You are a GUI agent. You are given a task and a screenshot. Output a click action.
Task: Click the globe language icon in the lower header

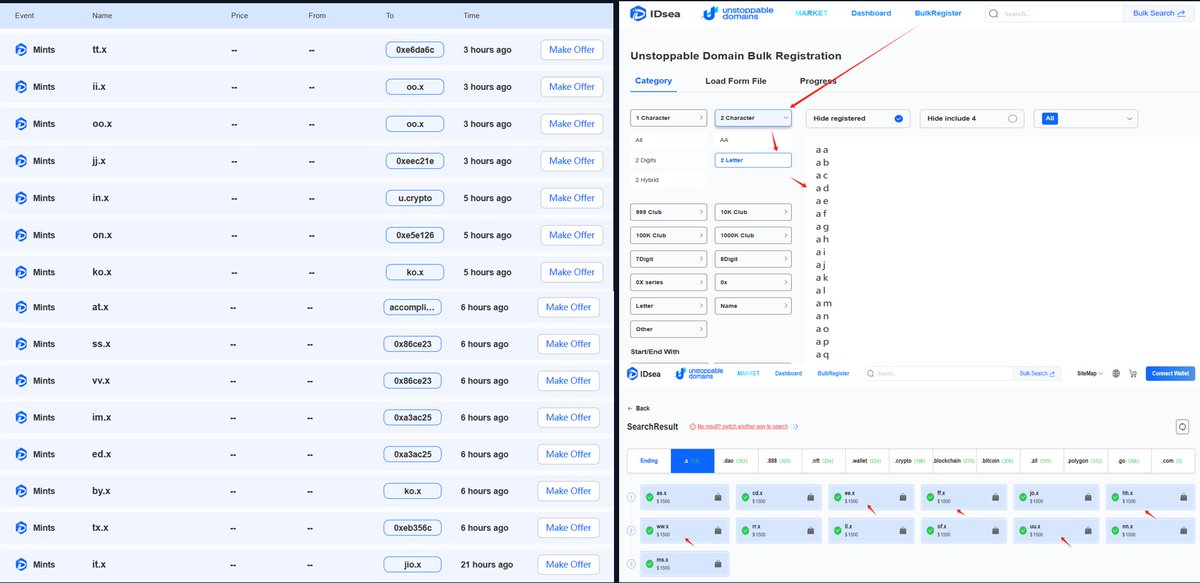click(x=1116, y=373)
